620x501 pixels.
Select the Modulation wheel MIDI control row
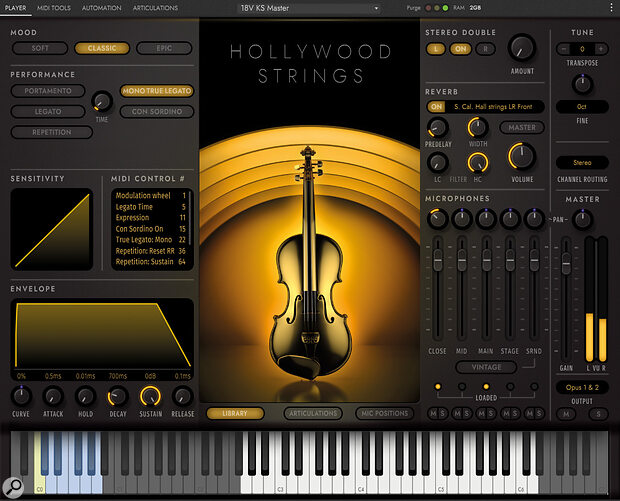151,195
